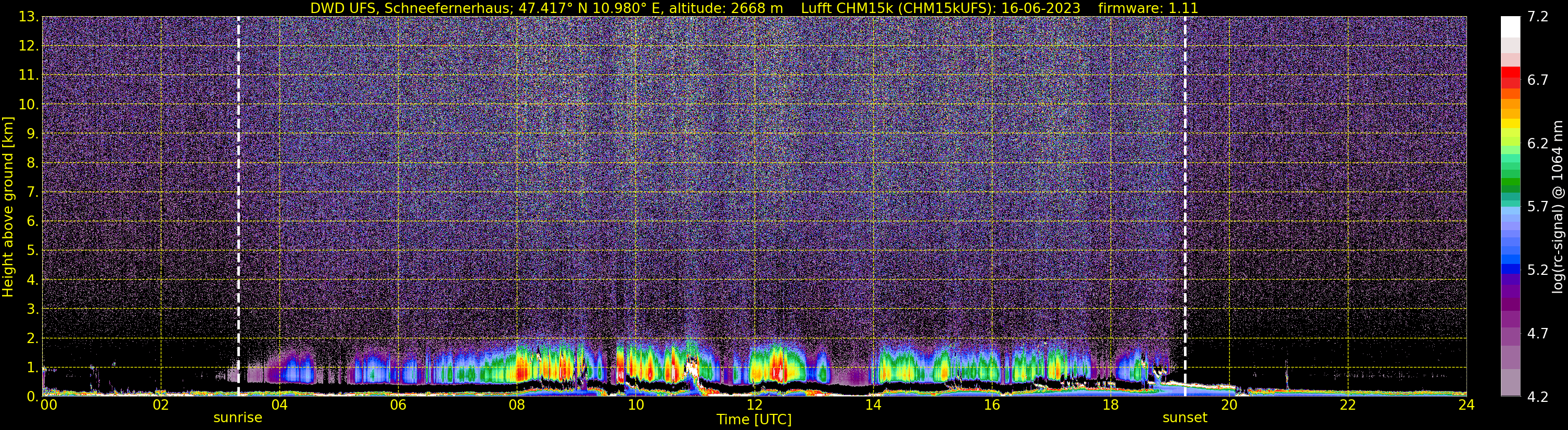
Task: Click the height axis tick '5.'
Action: [x=33, y=251]
